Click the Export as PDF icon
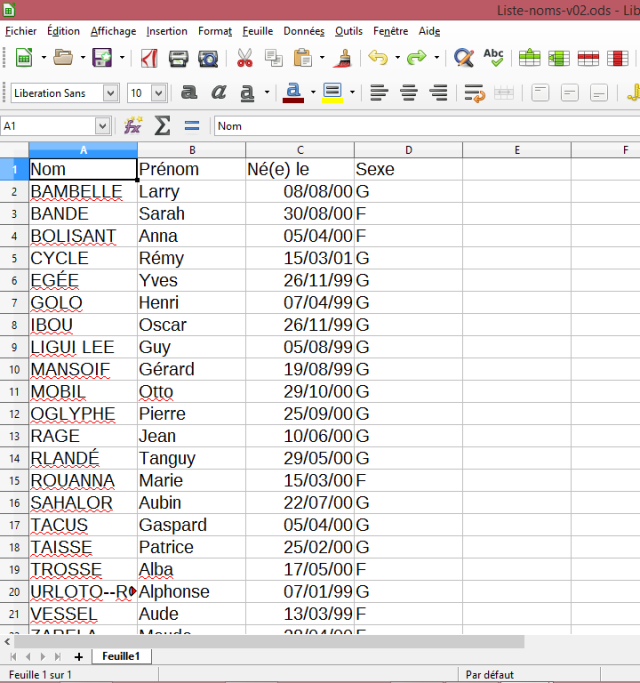The width and height of the screenshot is (640, 683). (x=149, y=58)
